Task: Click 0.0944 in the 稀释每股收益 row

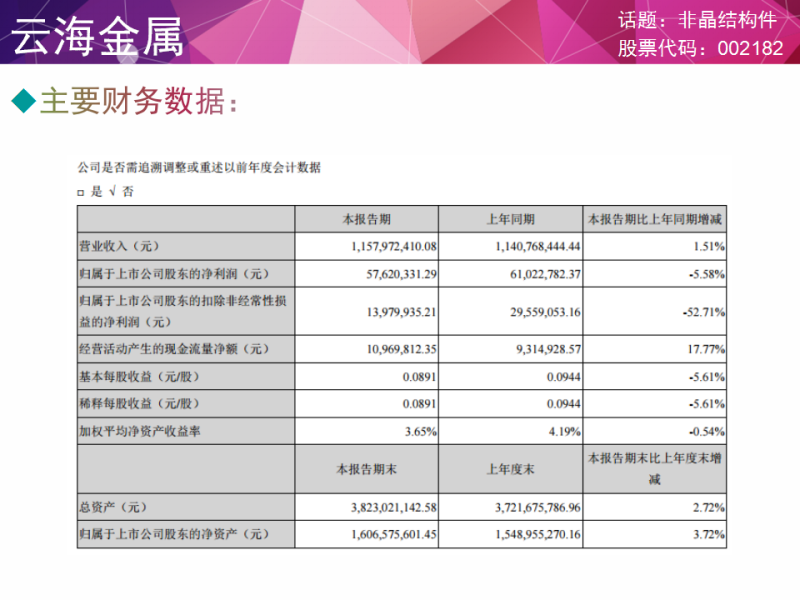Action: coord(563,404)
